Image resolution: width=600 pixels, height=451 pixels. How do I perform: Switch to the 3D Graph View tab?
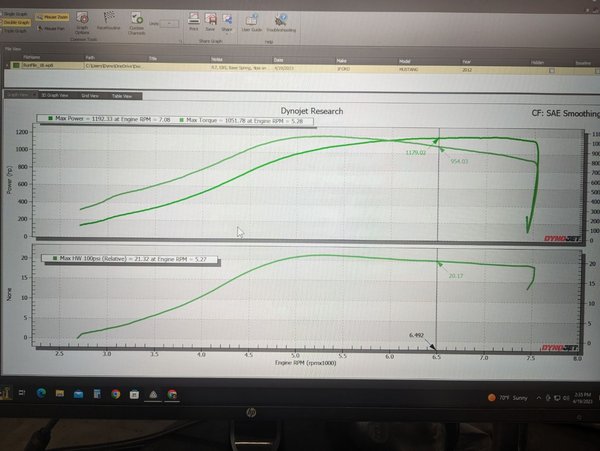click(53, 96)
